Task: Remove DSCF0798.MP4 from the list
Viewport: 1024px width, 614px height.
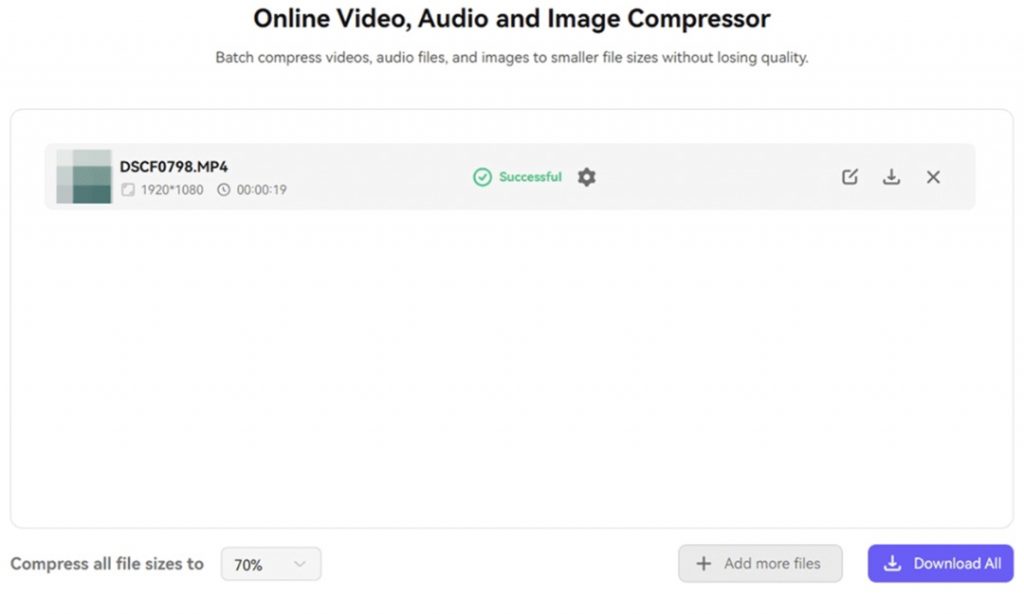Action: click(933, 177)
